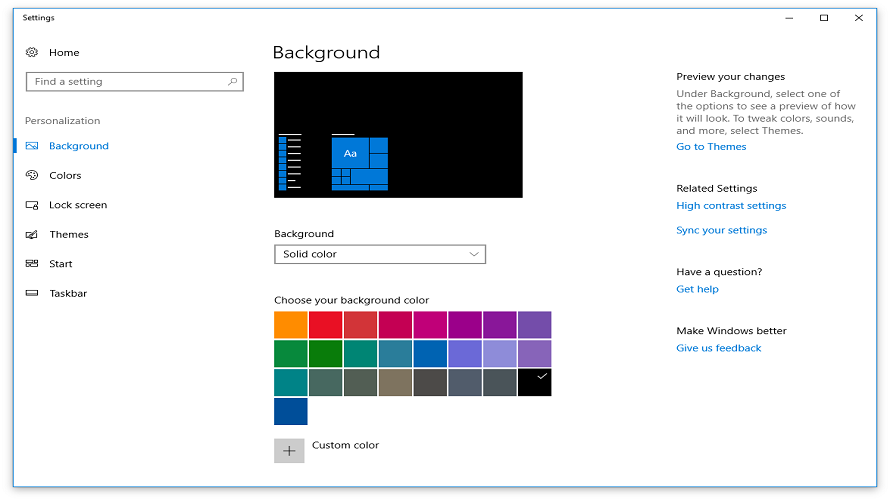This screenshot has width=890, height=500.
Task: Choose the navy blue swatch in last row
Action: tap(291, 411)
